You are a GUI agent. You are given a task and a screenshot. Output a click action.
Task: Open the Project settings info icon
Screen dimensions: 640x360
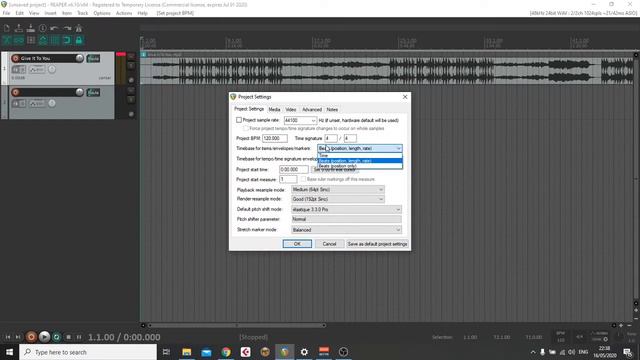click(42, 28)
